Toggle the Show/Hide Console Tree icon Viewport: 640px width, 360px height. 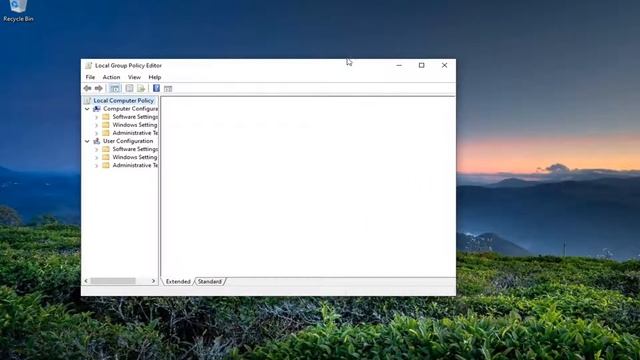tap(115, 88)
